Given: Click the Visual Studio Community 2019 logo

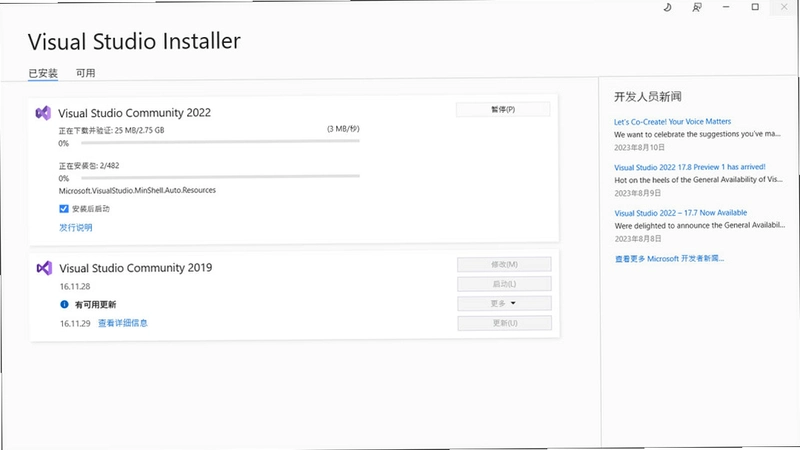Looking at the screenshot, I should tap(44, 268).
